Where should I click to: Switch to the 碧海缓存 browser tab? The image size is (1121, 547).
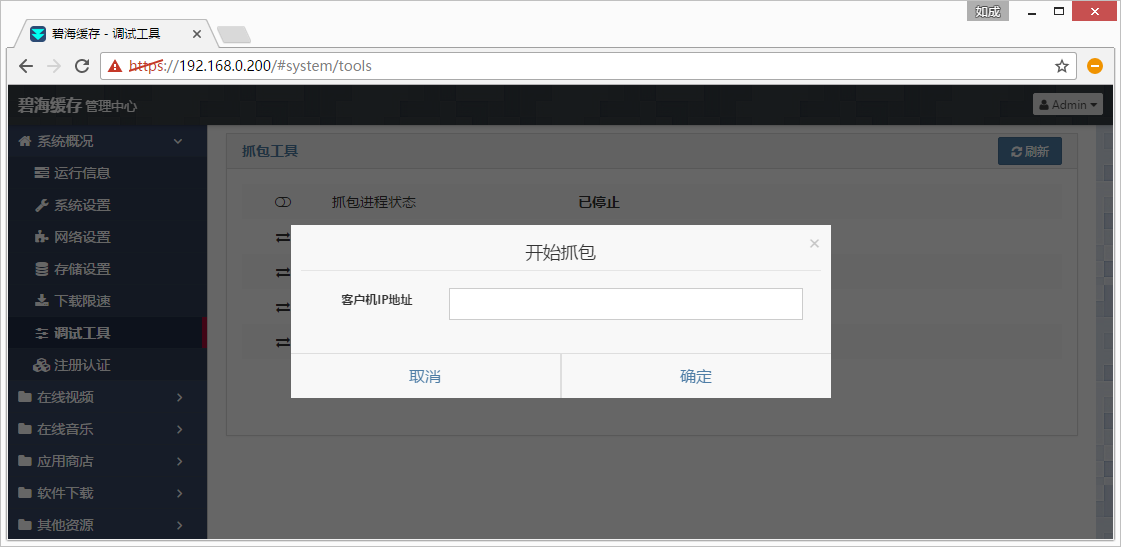[110, 34]
